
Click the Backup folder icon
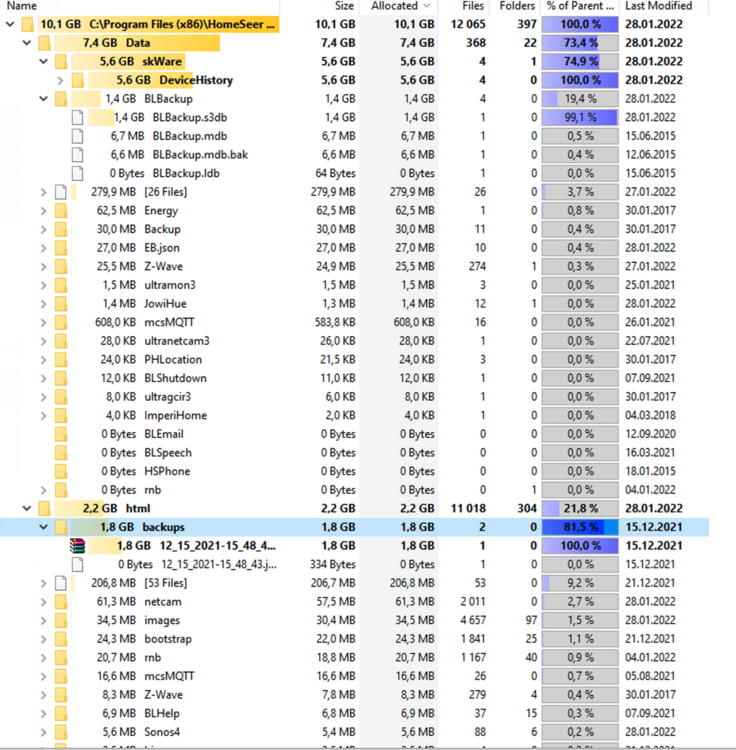point(61,229)
